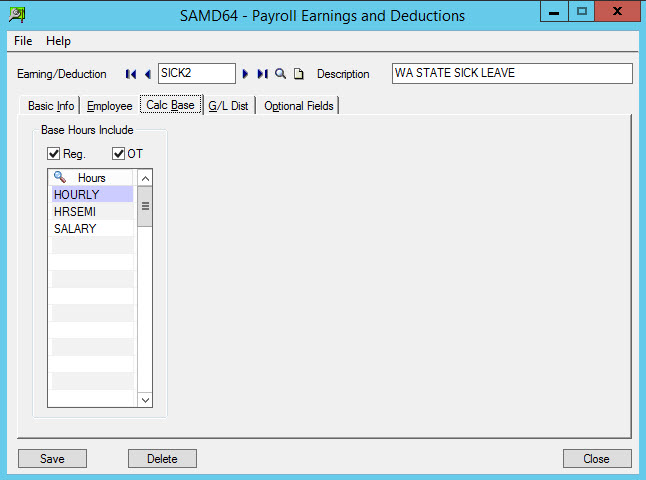Create a new Earning/Deduction record
Viewport: 646px width, 480px height.
[x=299, y=74]
